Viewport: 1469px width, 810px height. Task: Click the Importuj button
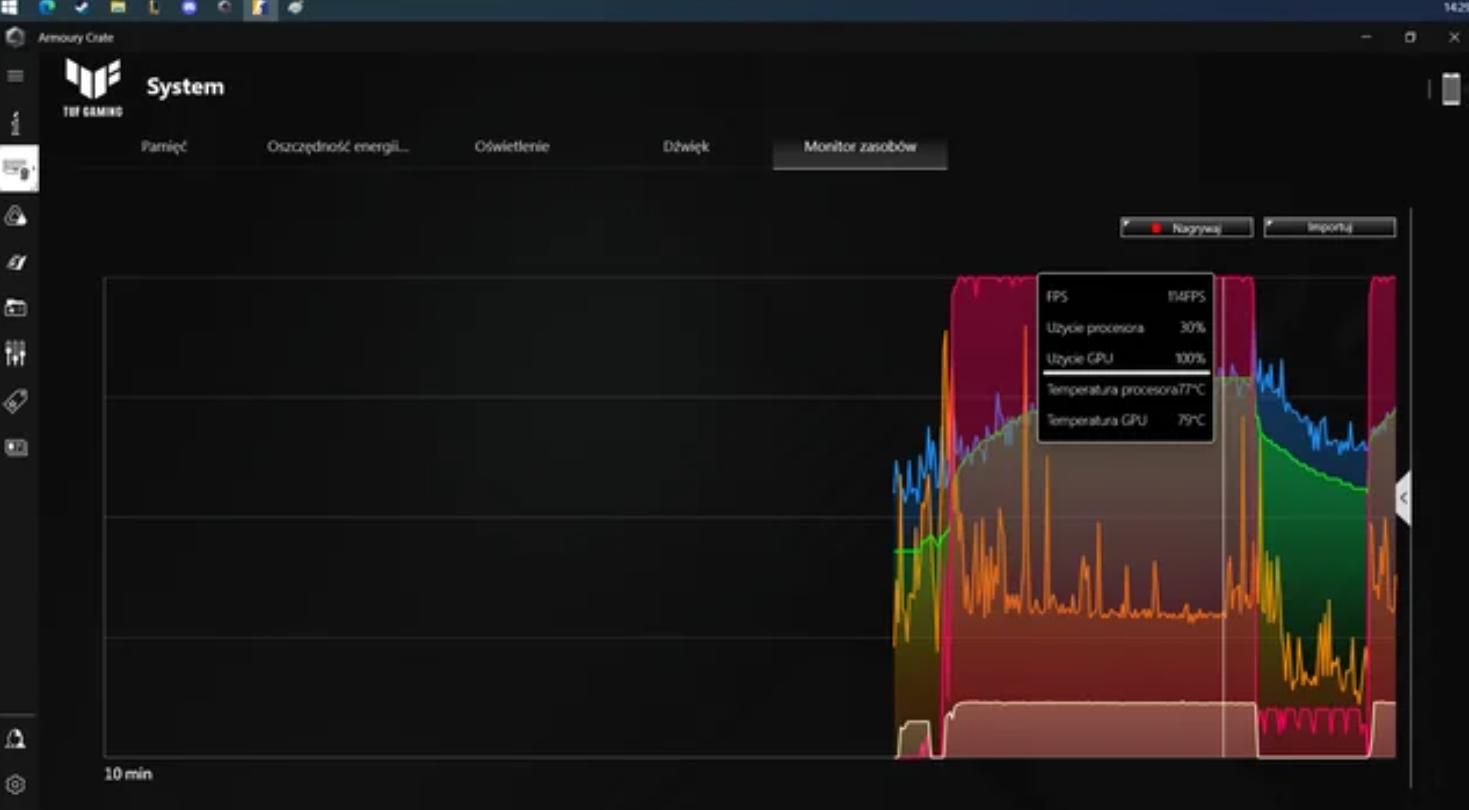coord(1329,228)
